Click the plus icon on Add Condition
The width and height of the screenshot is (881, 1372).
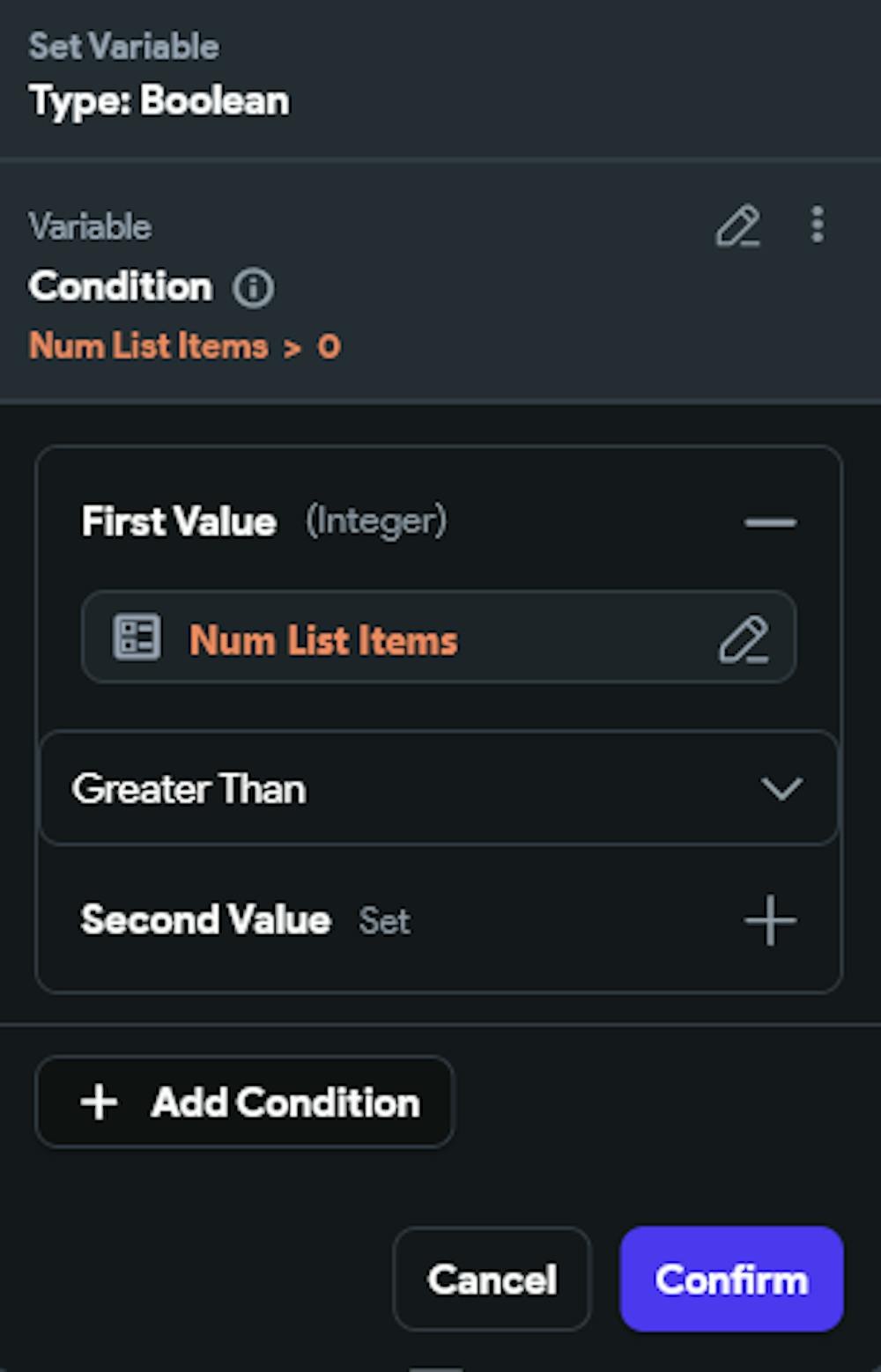(99, 1103)
